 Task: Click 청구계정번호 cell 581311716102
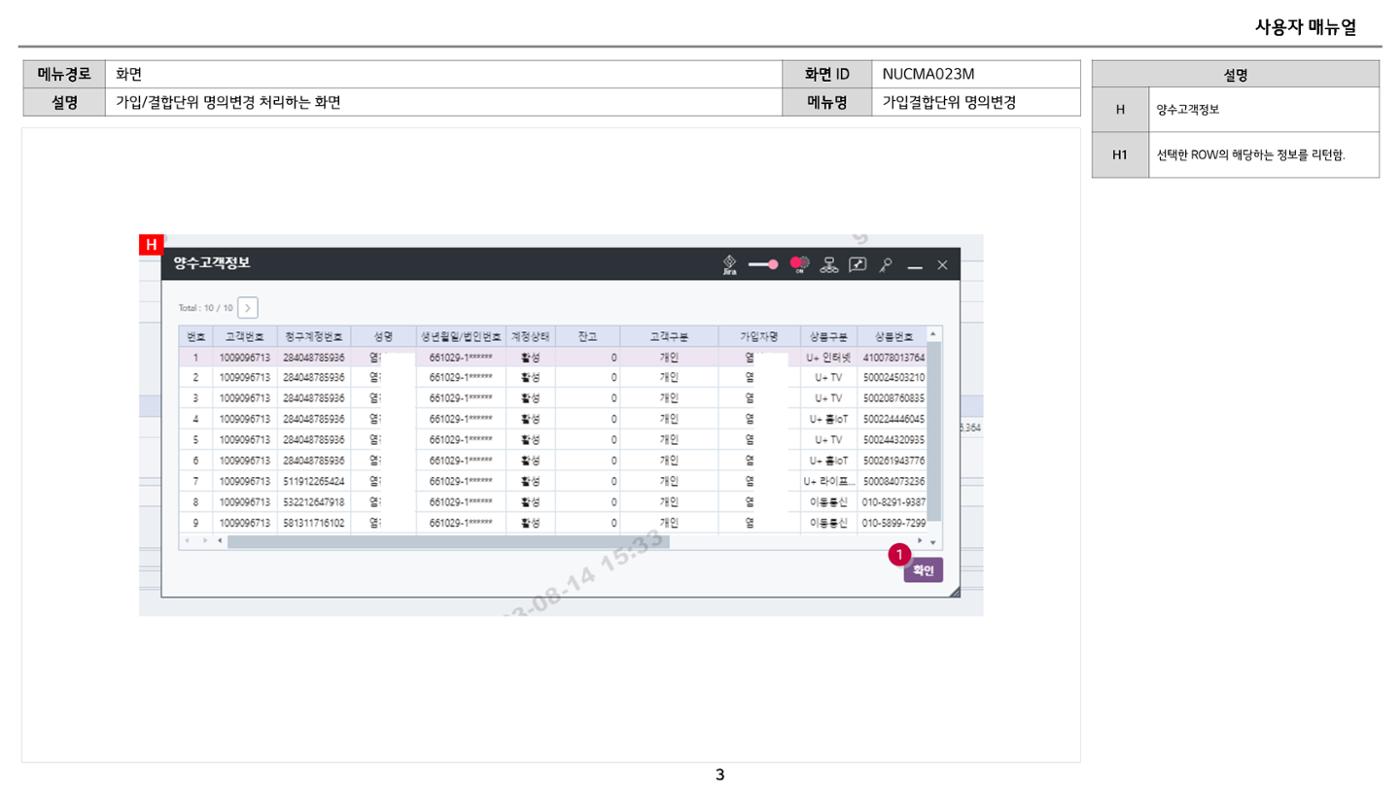pyautogui.click(x=314, y=523)
